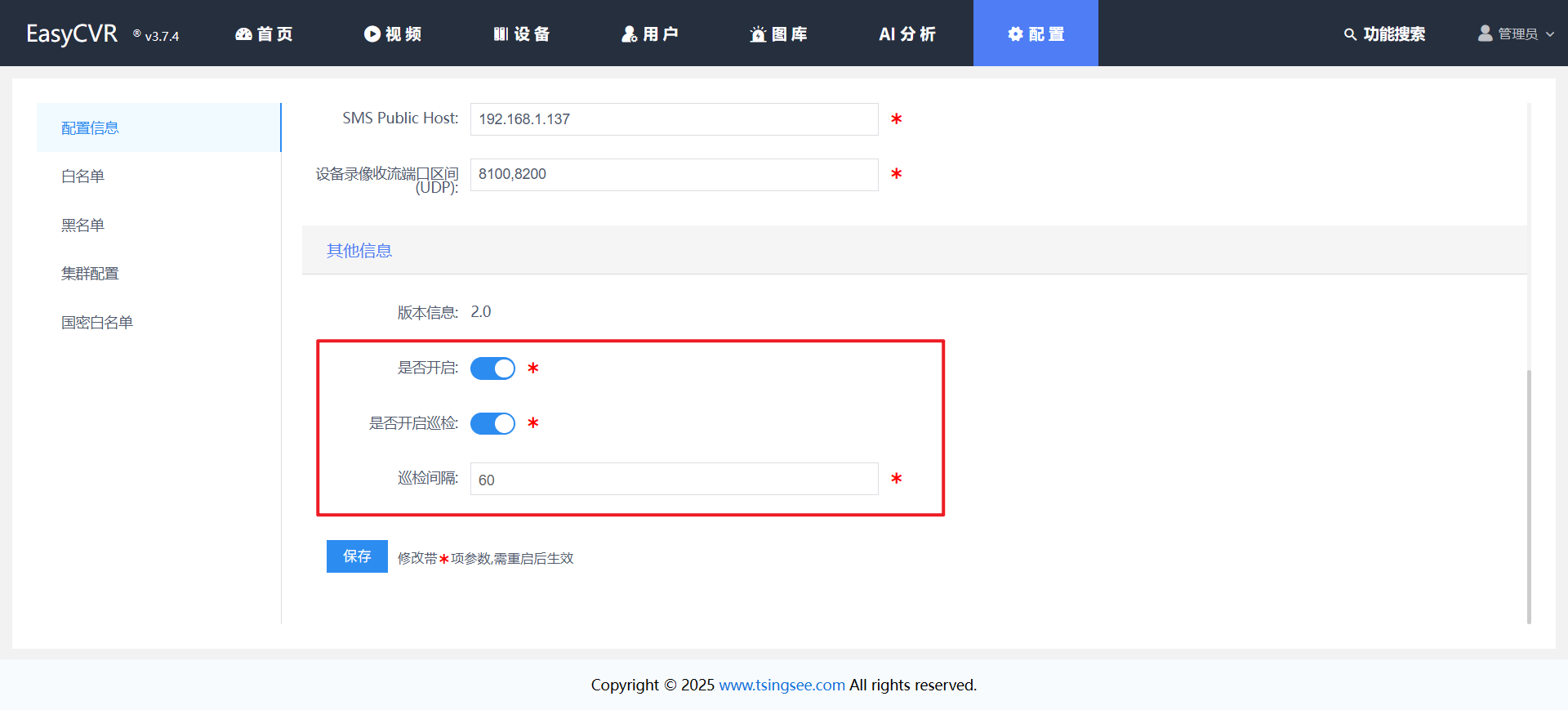Click the magnifier icon for 功能搜索

[1350, 34]
